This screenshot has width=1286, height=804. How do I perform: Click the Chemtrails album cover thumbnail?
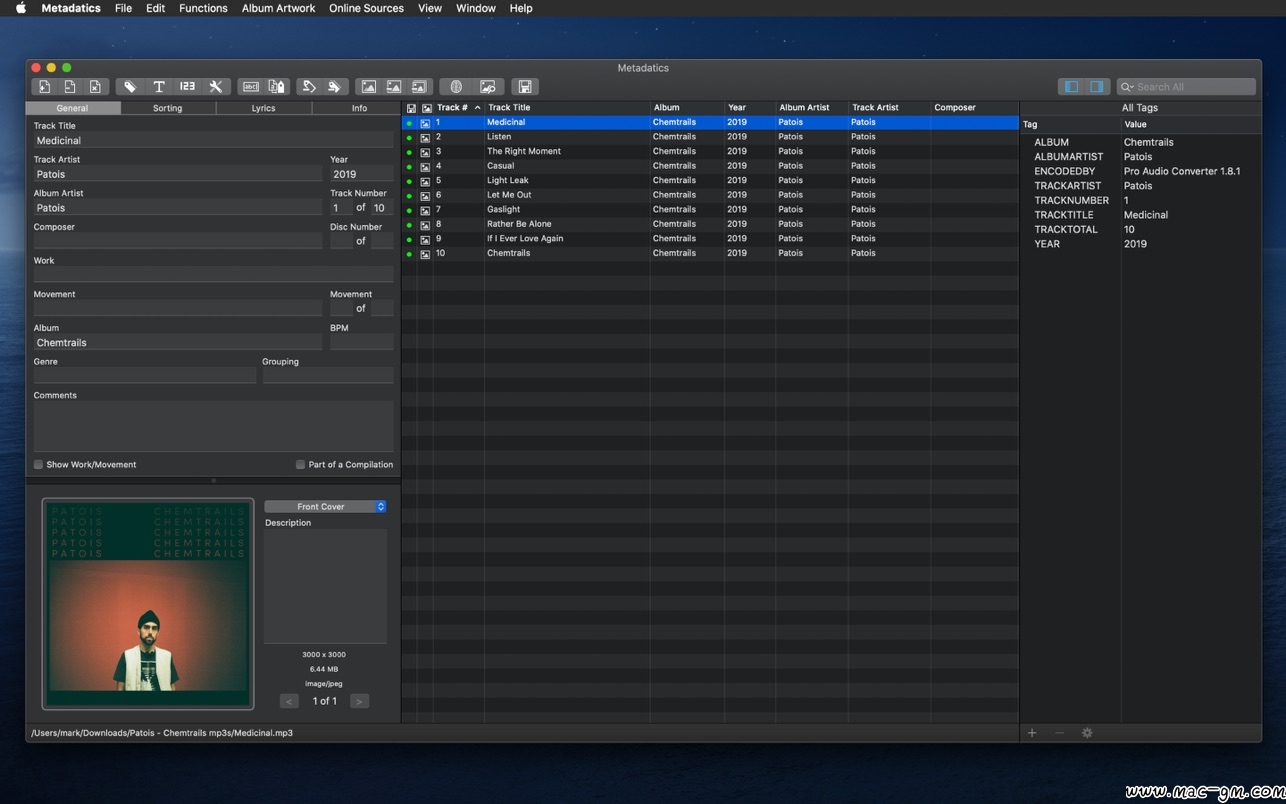(x=148, y=603)
